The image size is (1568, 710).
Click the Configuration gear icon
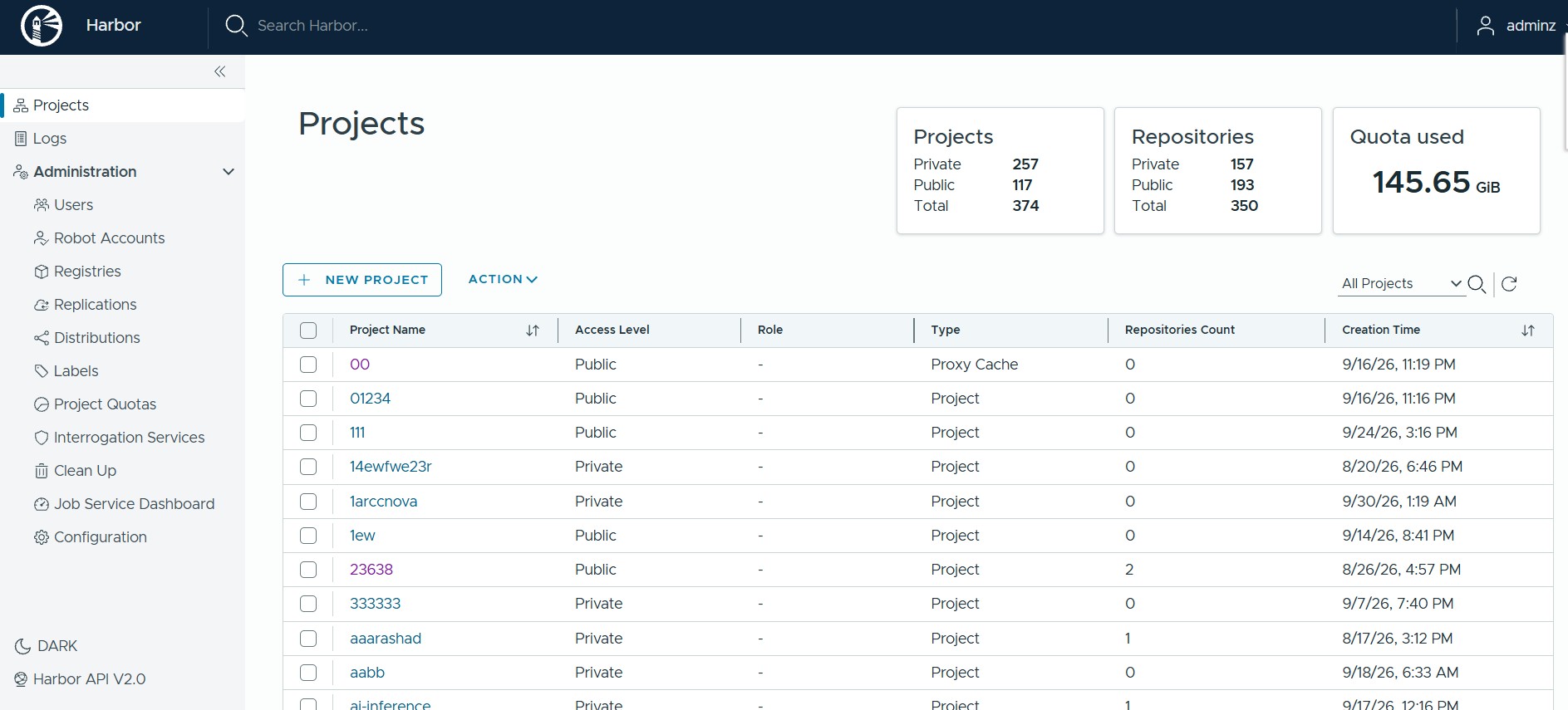point(42,537)
